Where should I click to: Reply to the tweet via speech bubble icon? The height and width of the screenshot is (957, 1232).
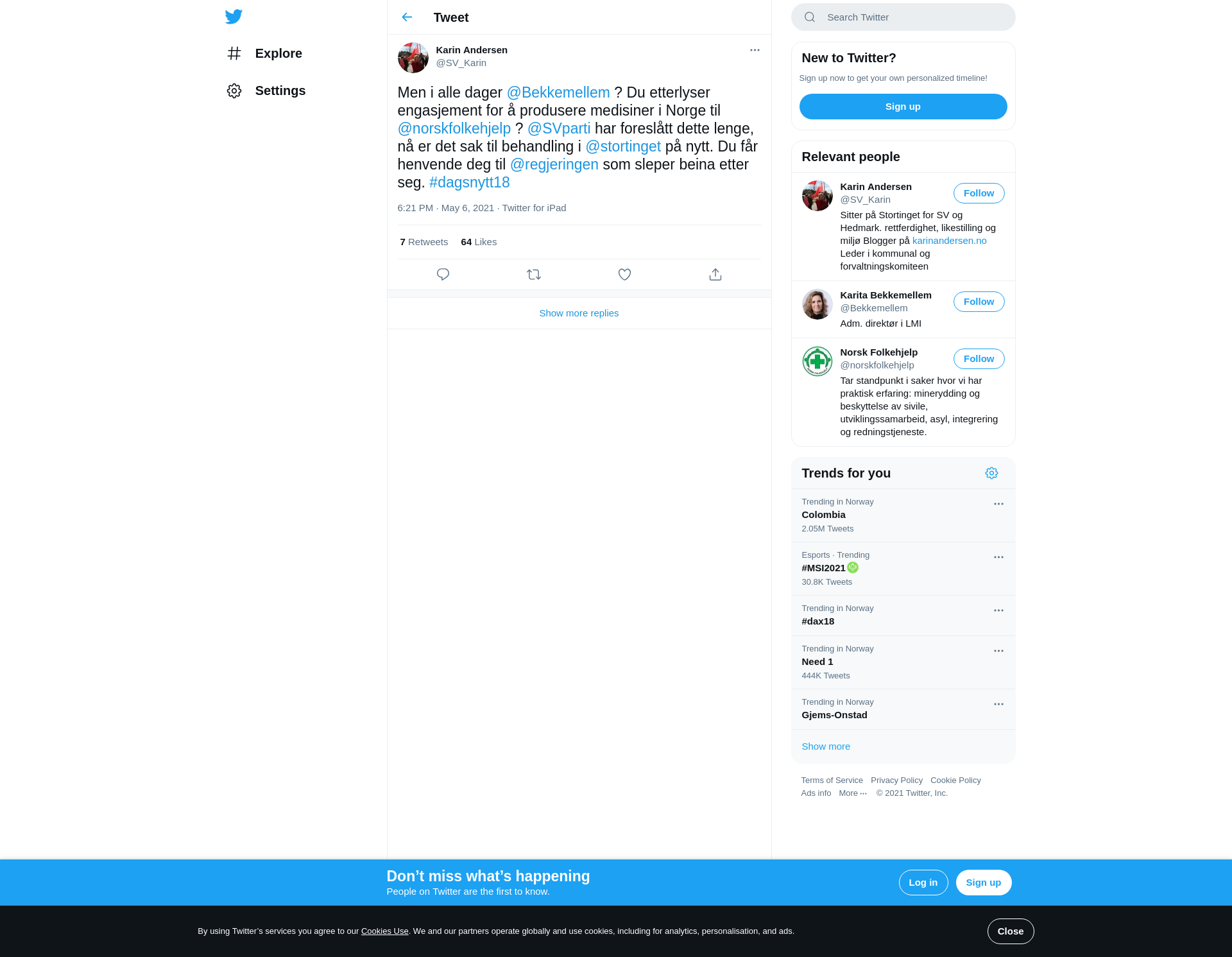443,275
